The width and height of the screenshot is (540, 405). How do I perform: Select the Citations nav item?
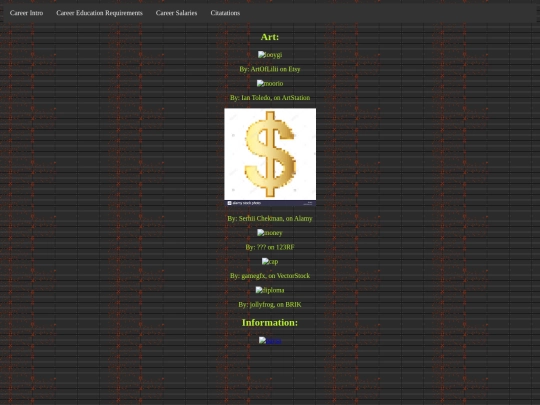pyautogui.click(x=225, y=13)
